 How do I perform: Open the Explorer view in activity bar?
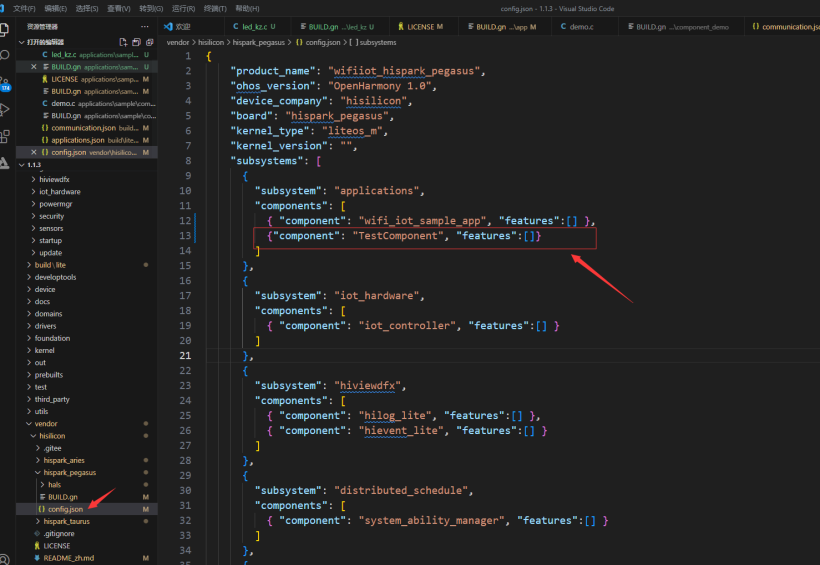pyautogui.click(x=4, y=30)
